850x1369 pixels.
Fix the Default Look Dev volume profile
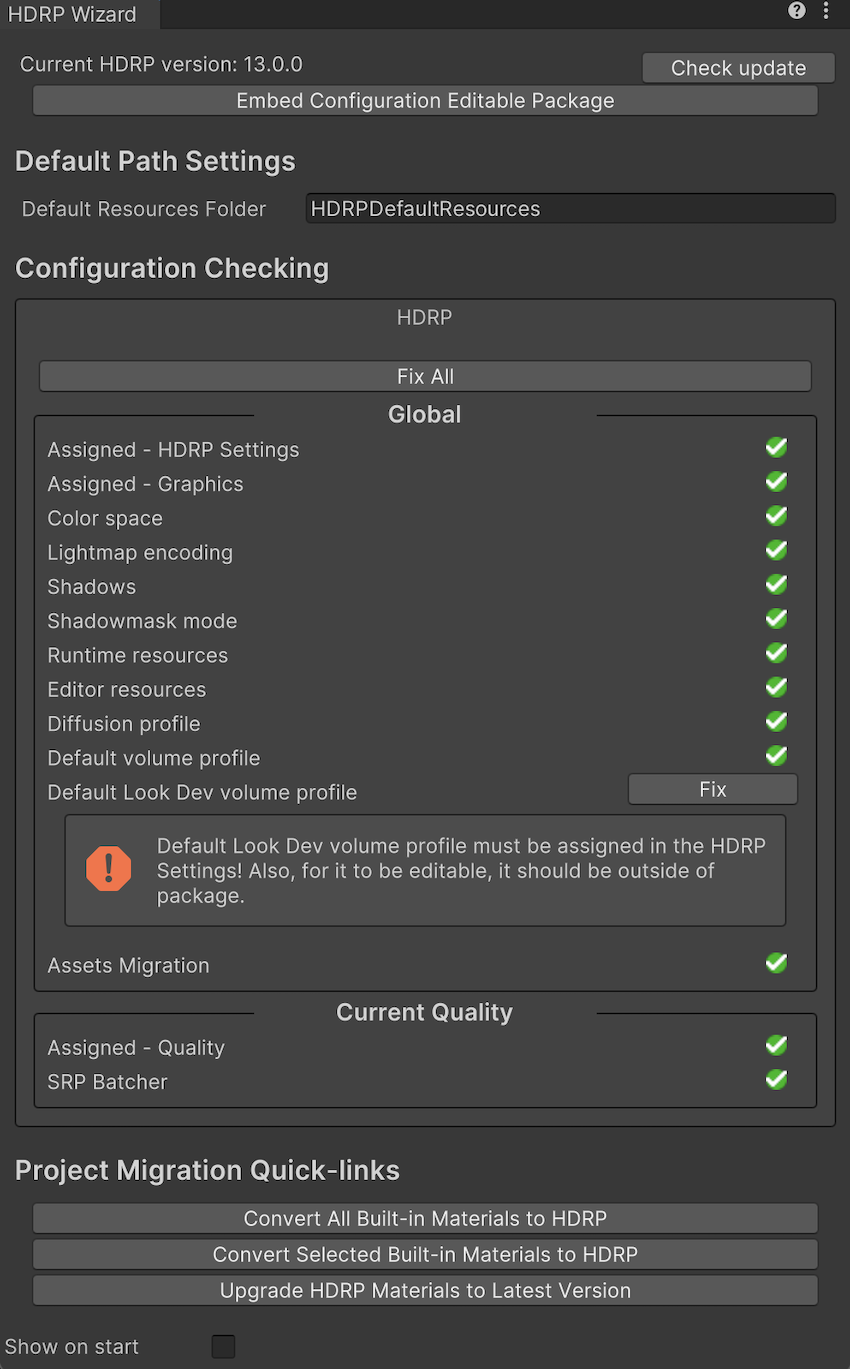pyautogui.click(x=712, y=789)
